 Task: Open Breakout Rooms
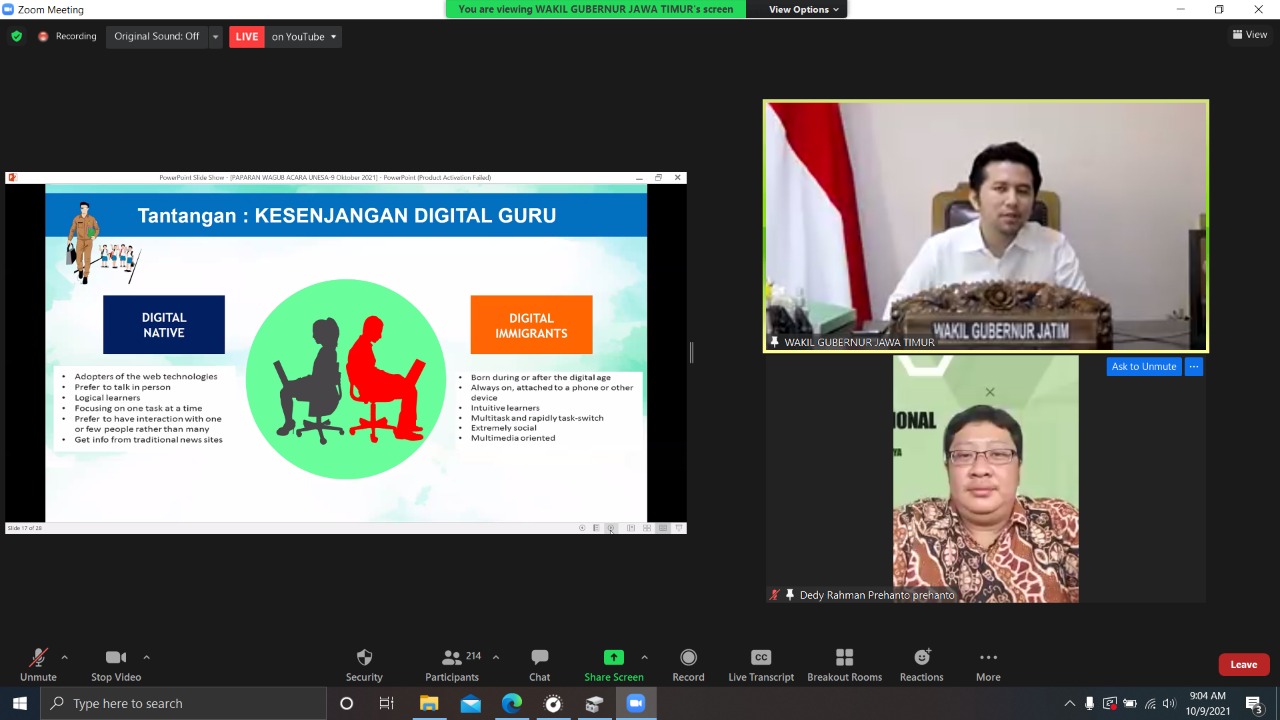844,665
